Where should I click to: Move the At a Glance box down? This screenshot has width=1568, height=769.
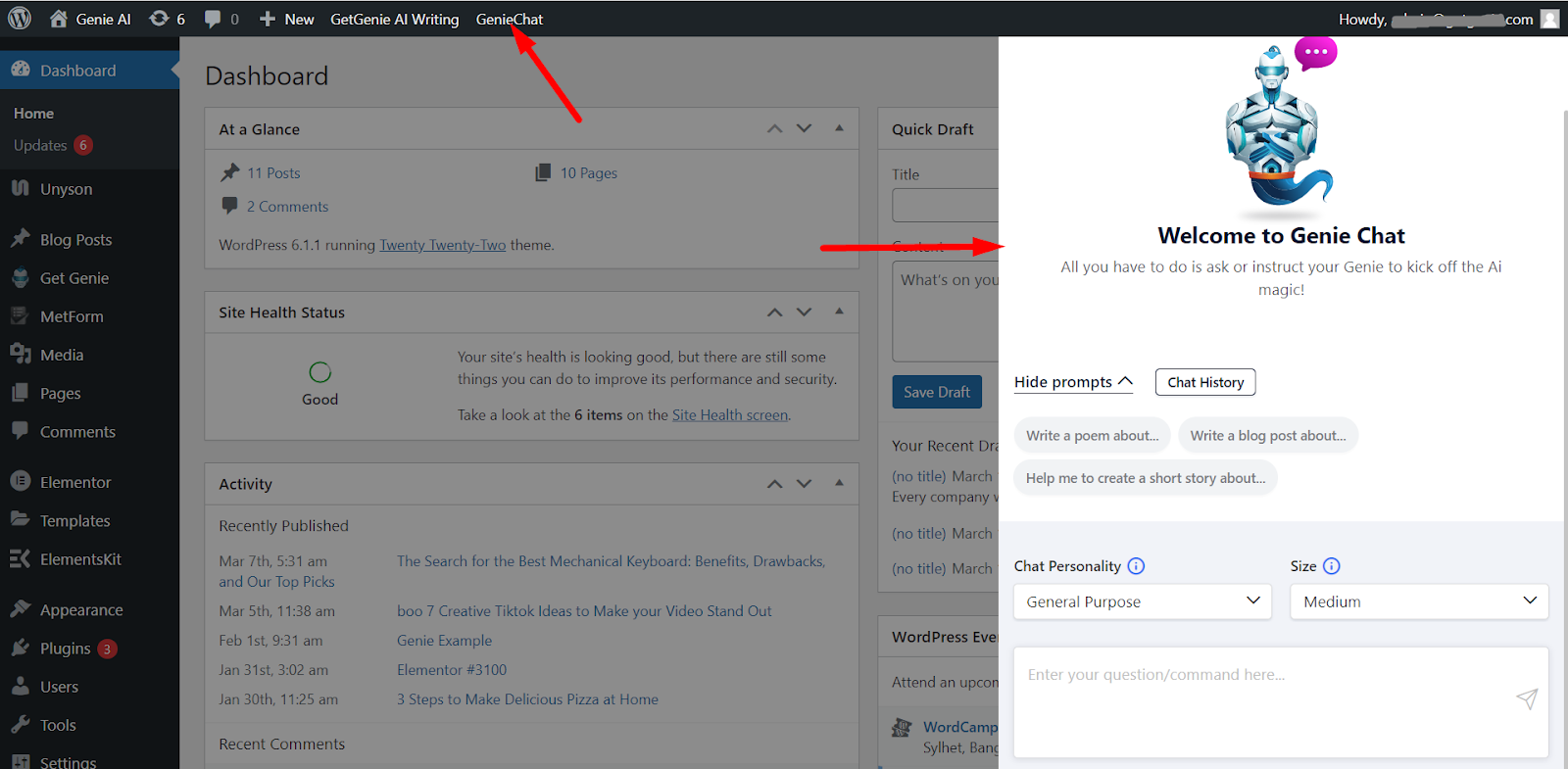(804, 128)
